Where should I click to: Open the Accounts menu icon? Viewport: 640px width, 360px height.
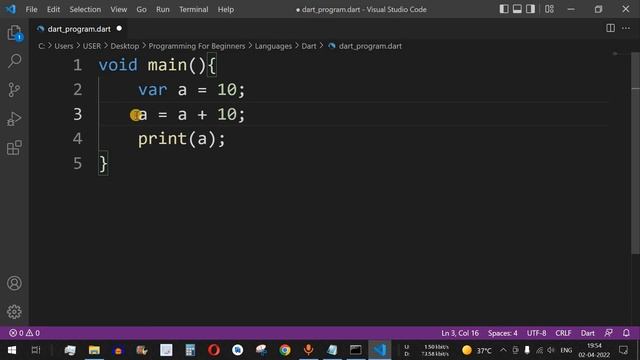click(14, 283)
